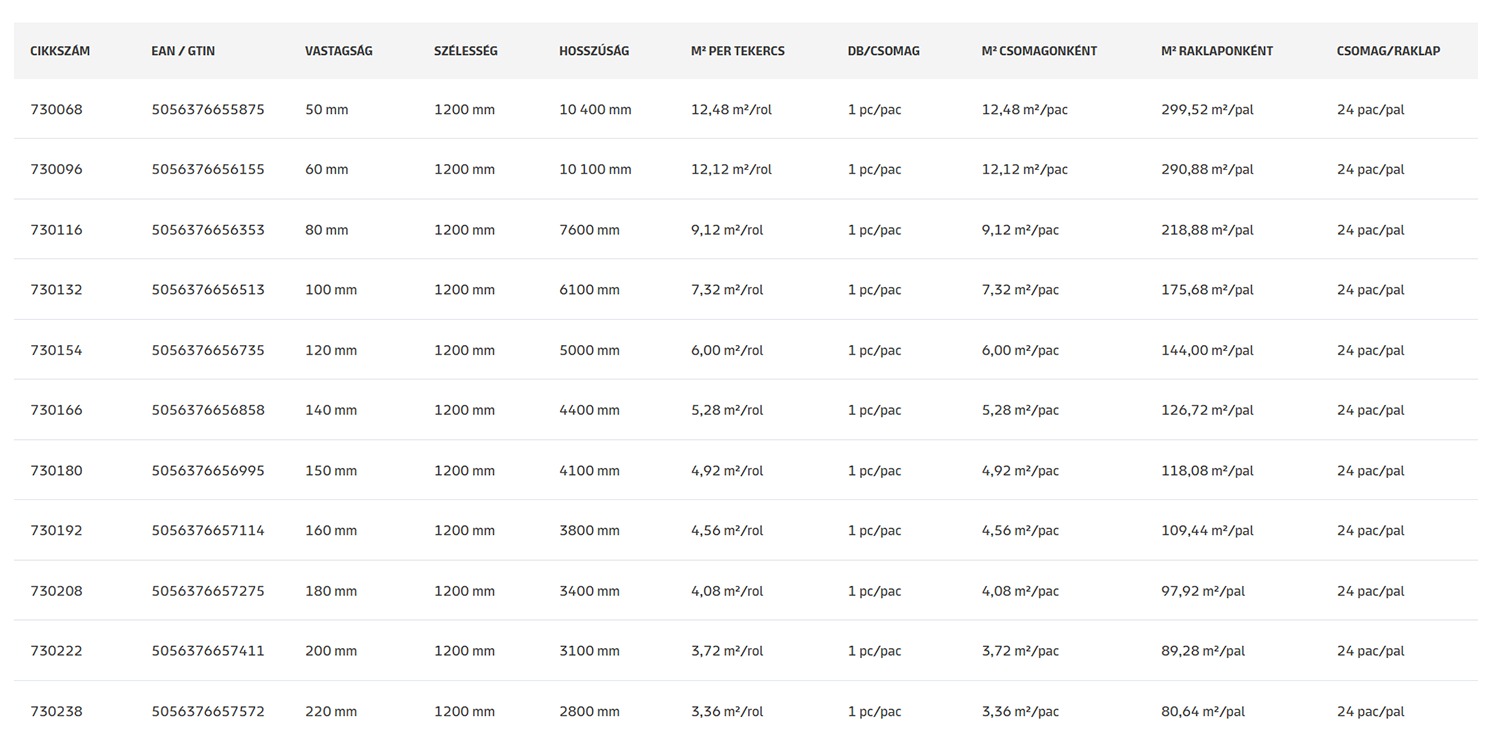Click the EAN / GTIN column header

[x=183, y=51]
